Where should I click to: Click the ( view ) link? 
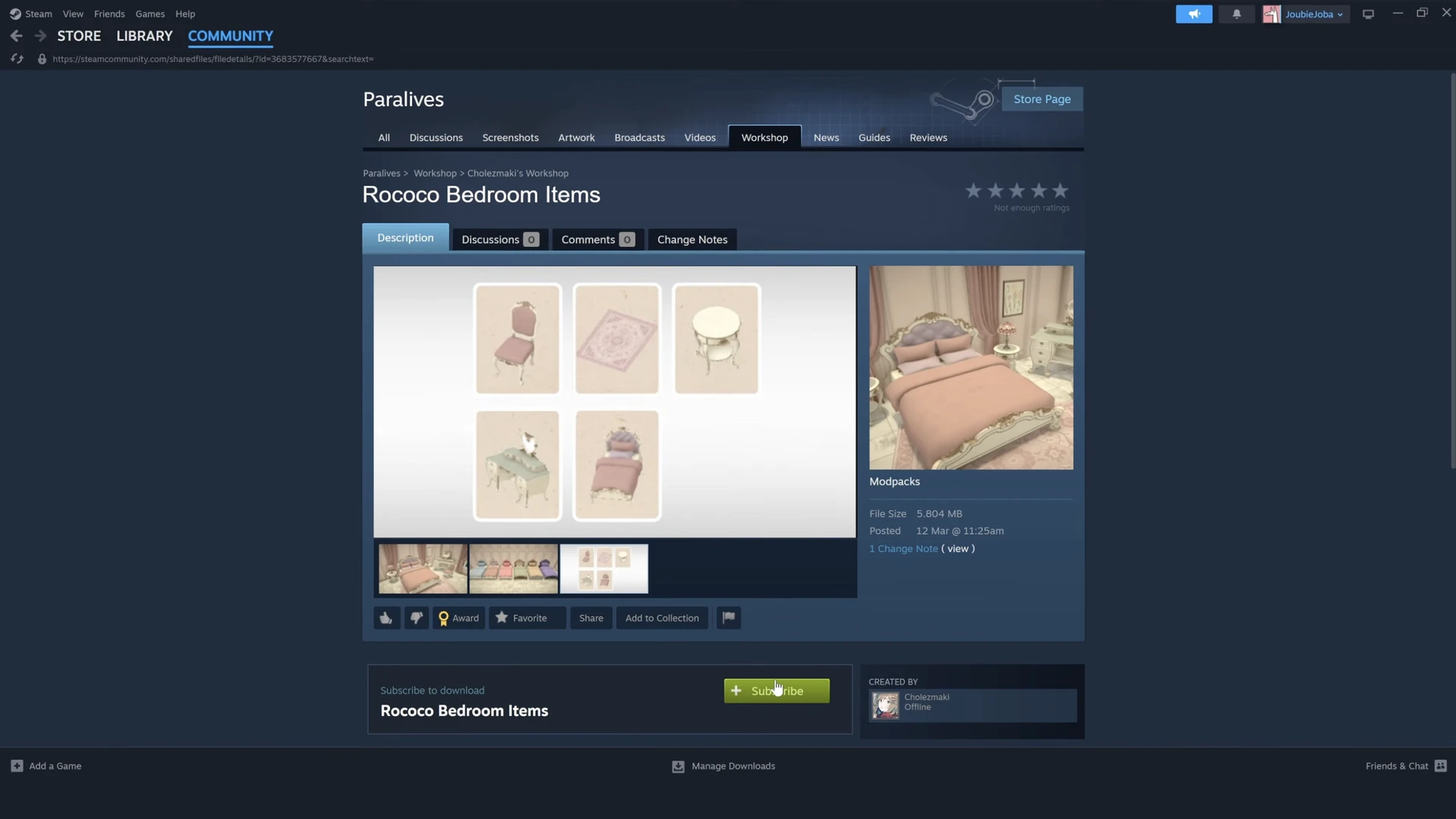(x=958, y=548)
